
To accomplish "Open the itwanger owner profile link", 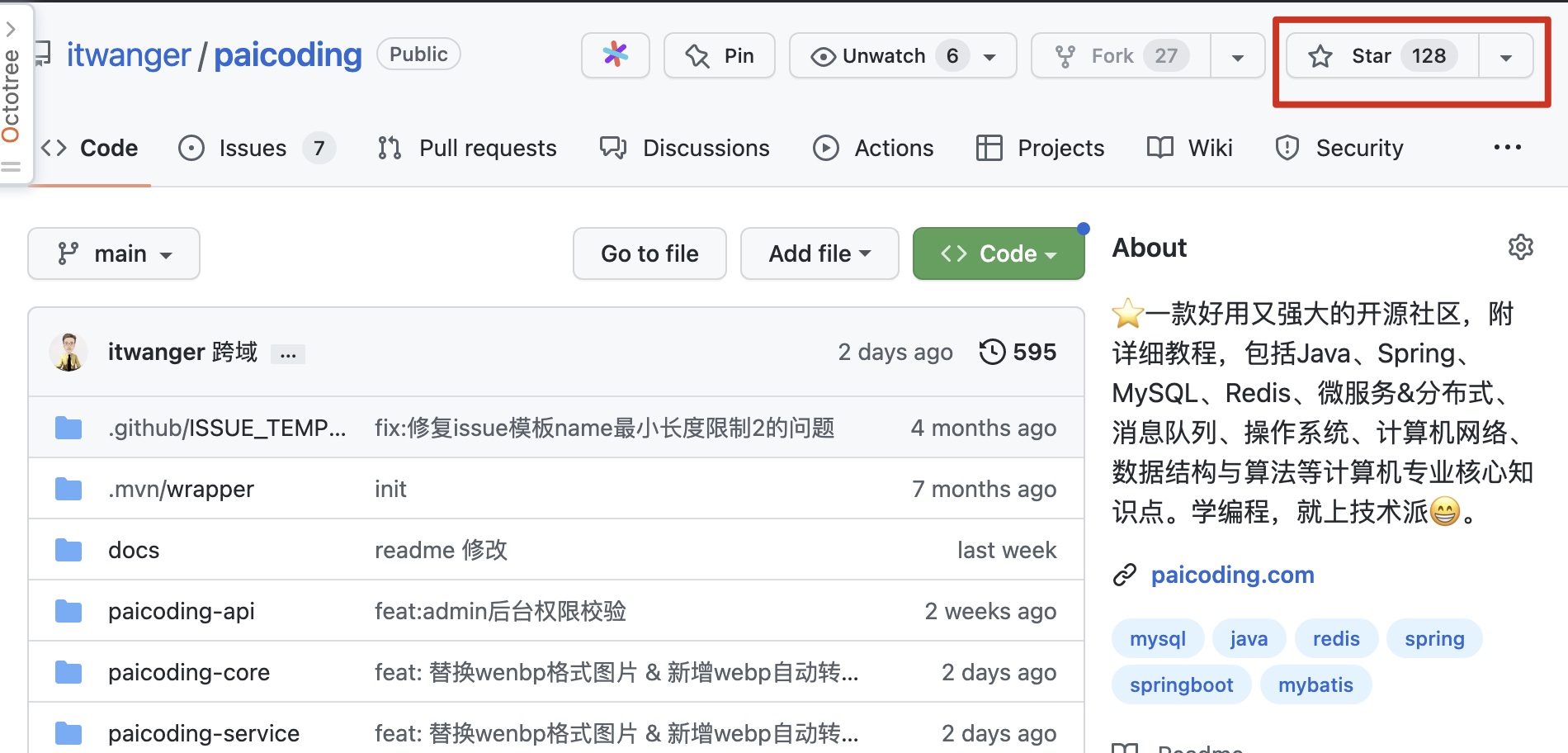I will coord(128,55).
